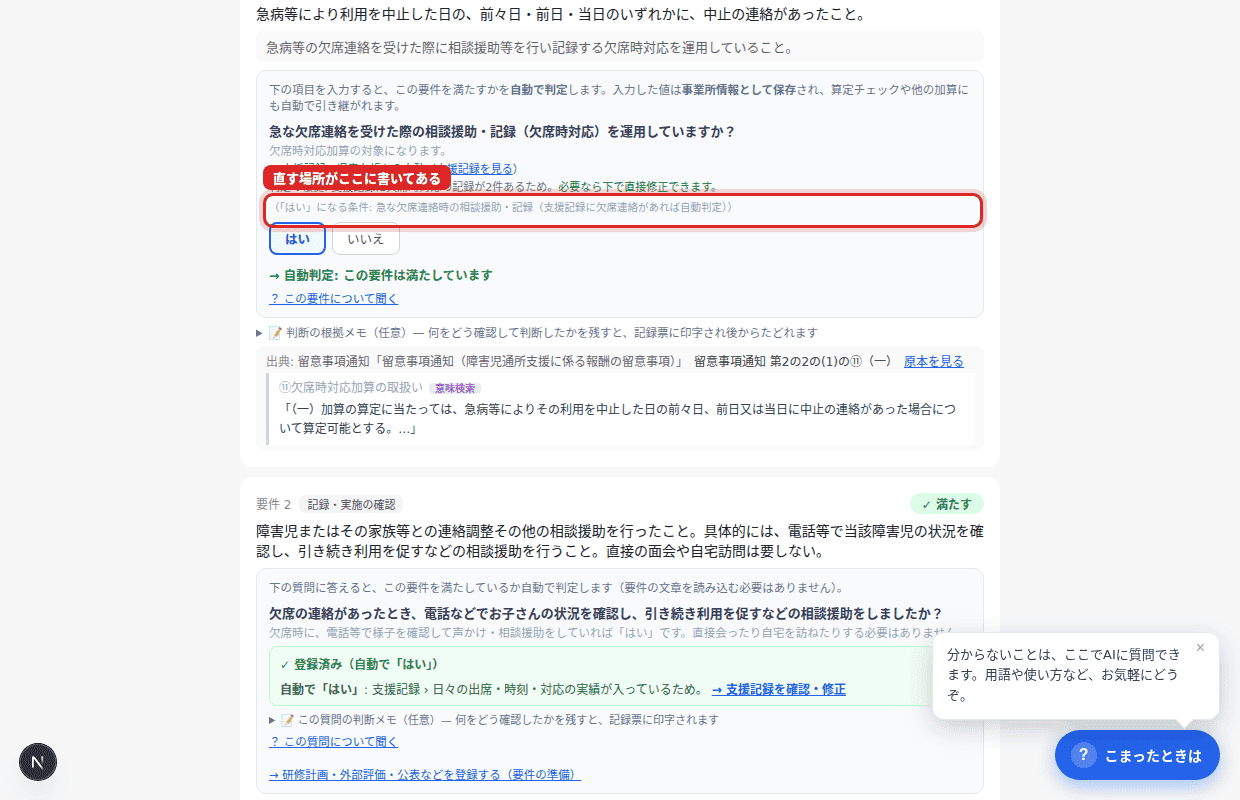Click the 登録済み(自動で「はい」) status text
Viewport: 1240px width, 800px height.
(359, 664)
